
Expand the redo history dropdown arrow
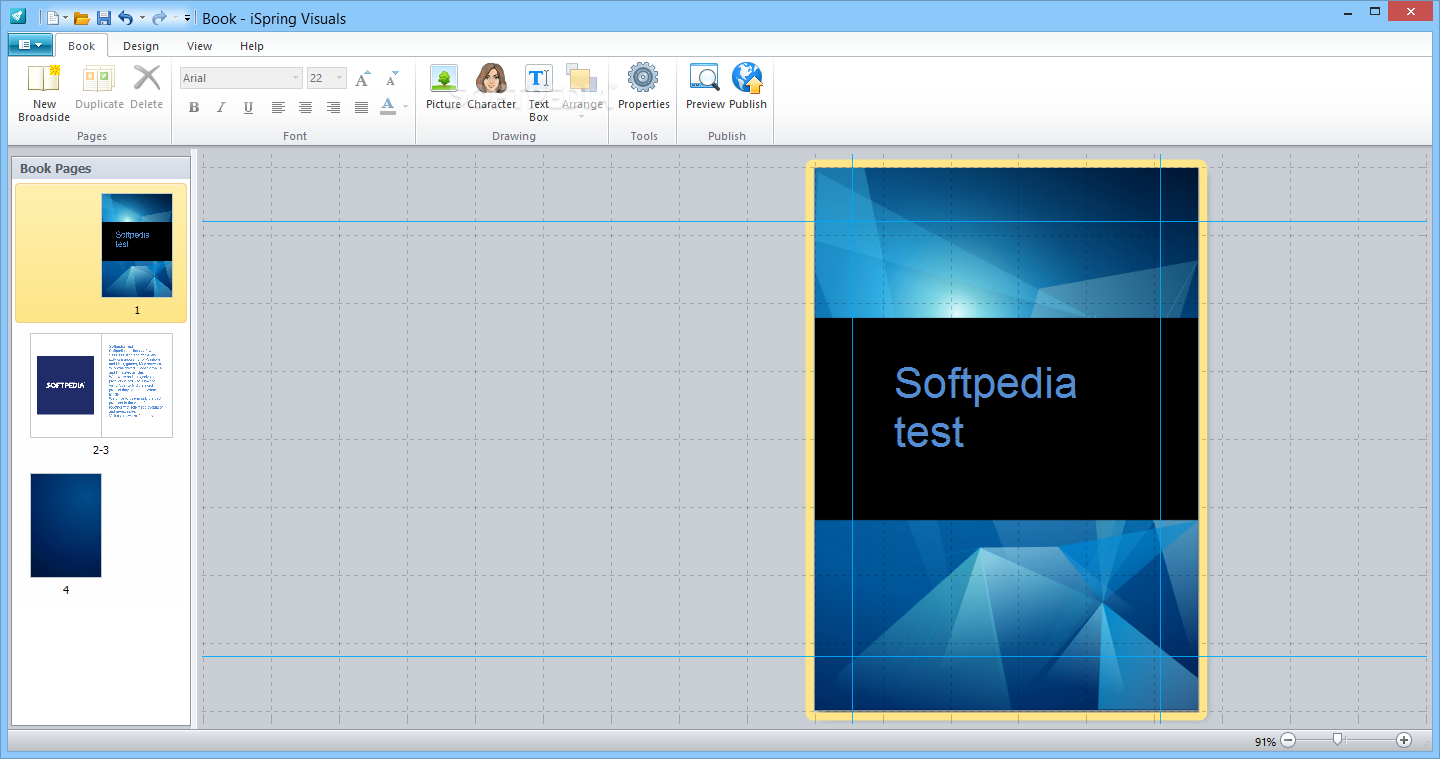[x=175, y=18]
